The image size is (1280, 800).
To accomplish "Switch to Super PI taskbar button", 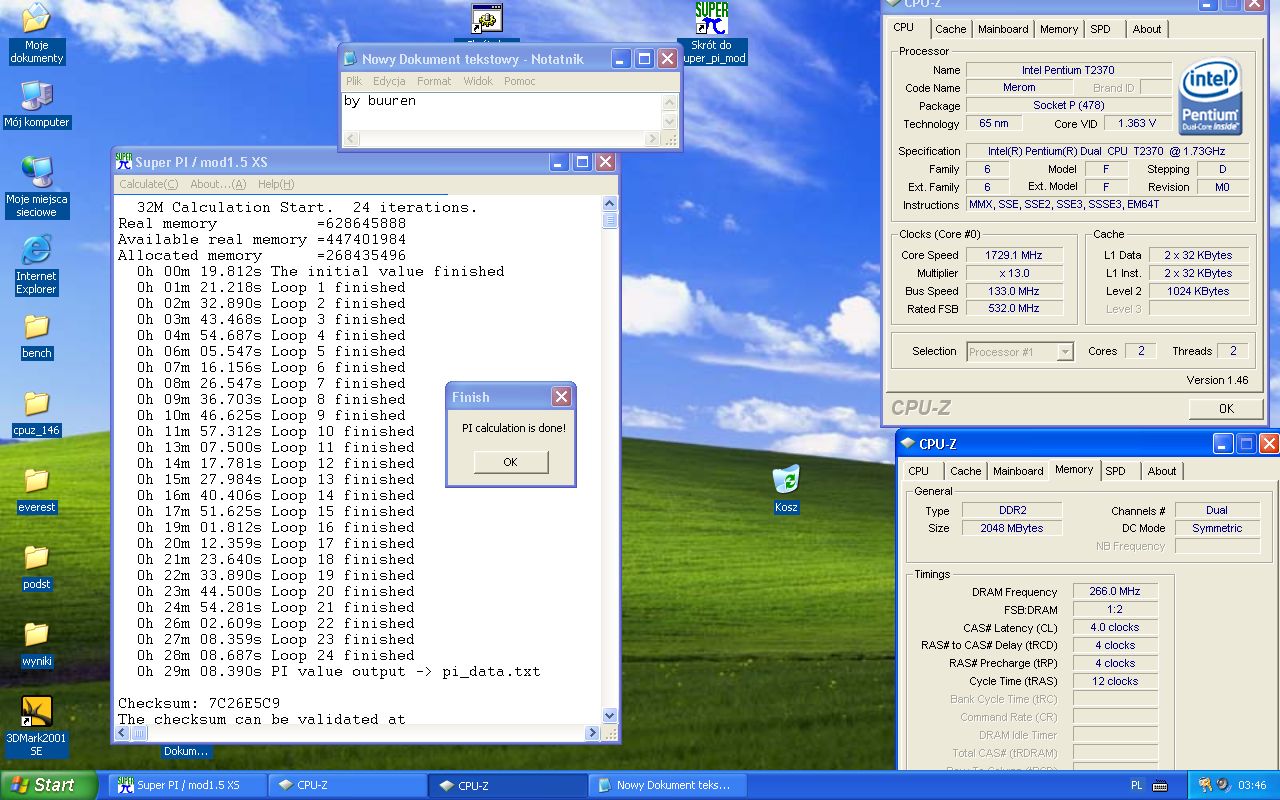I will click(x=187, y=785).
